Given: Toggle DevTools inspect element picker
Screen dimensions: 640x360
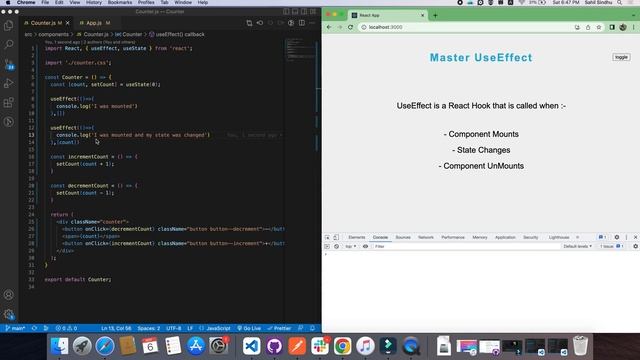Looking at the screenshot, I should tap(327, 237).
